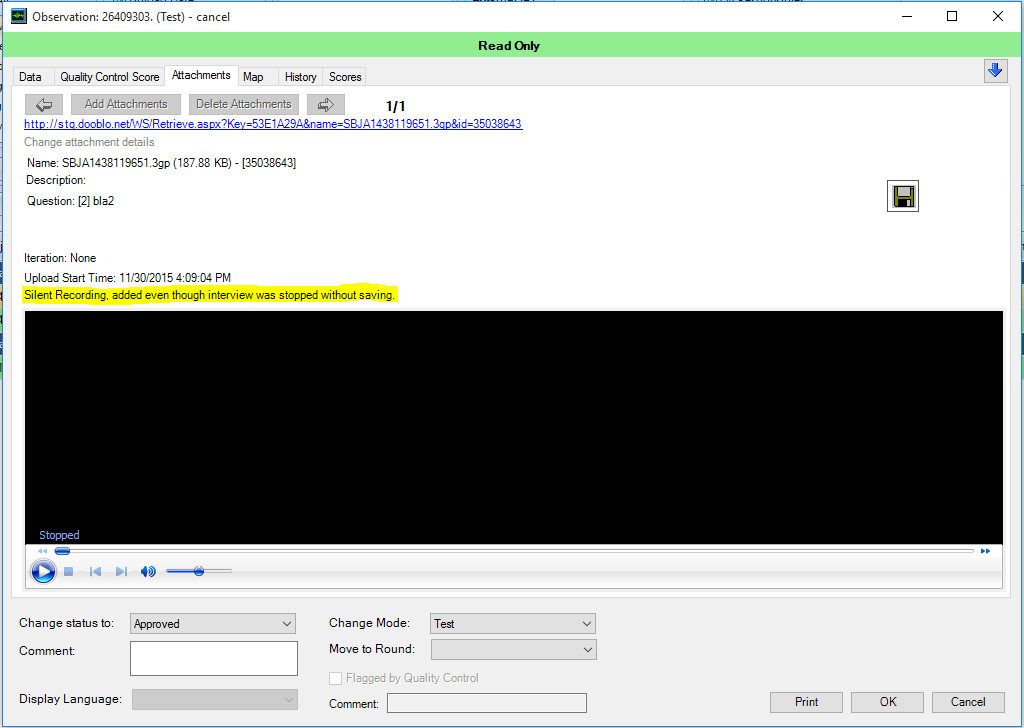The image size is (1024, 728).
Task: Click the previous attachment arrow button
Action: (x=44, y=104)
